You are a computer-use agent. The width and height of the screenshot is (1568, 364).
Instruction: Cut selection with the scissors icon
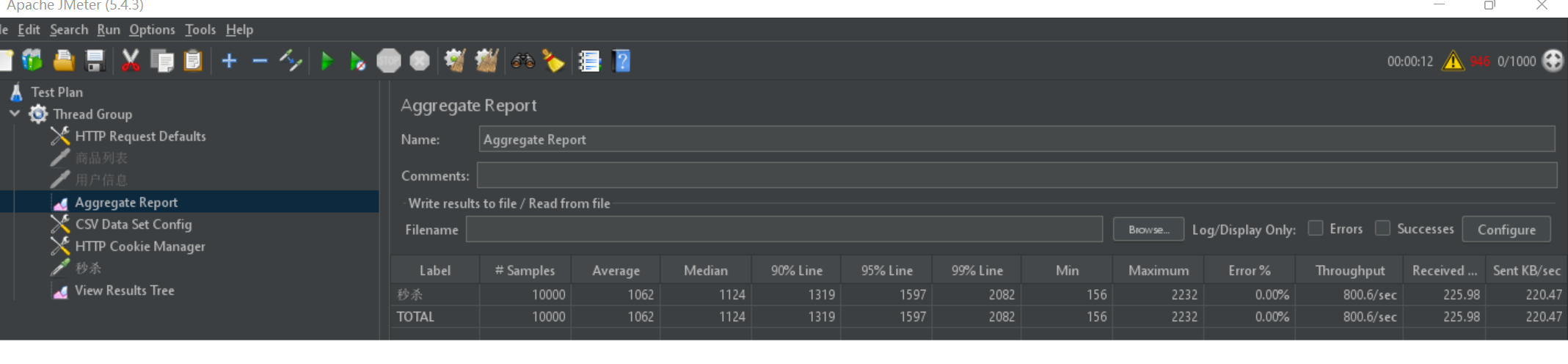tap(131, 60)
